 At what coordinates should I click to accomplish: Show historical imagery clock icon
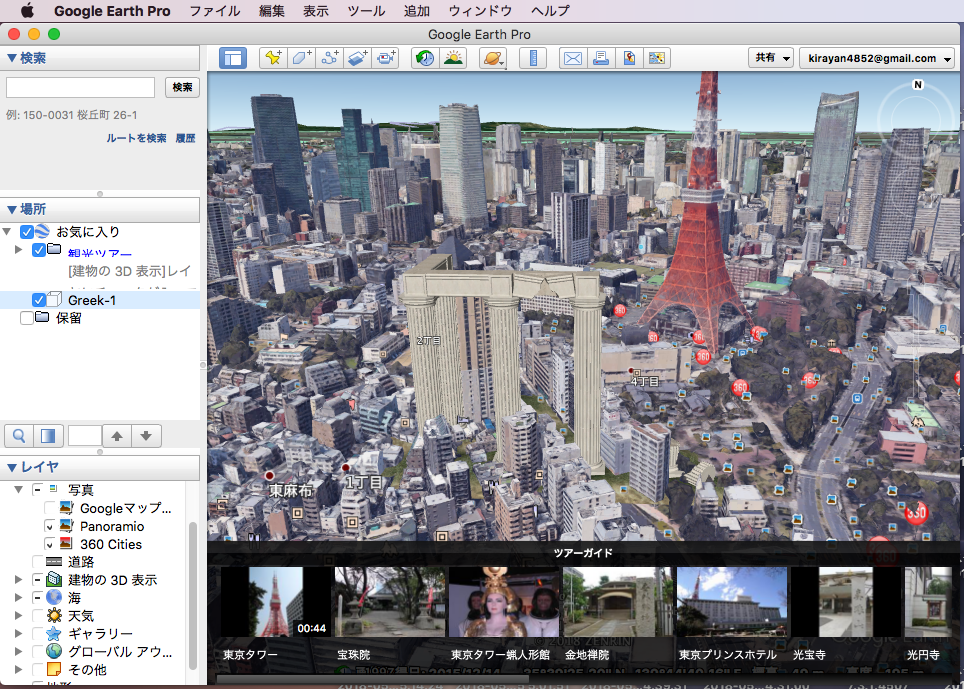425,58
